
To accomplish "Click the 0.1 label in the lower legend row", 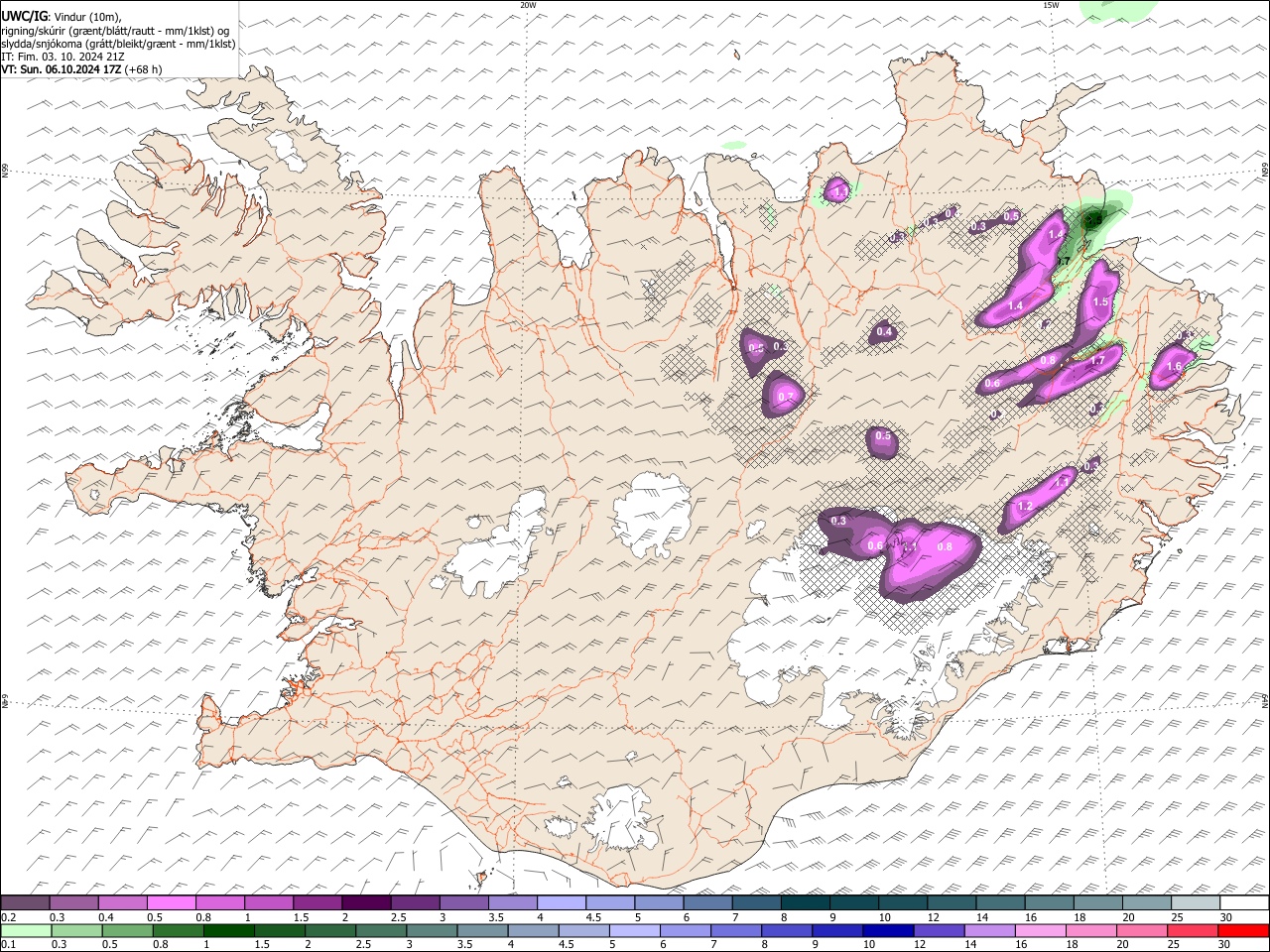I will coord(8,944).
